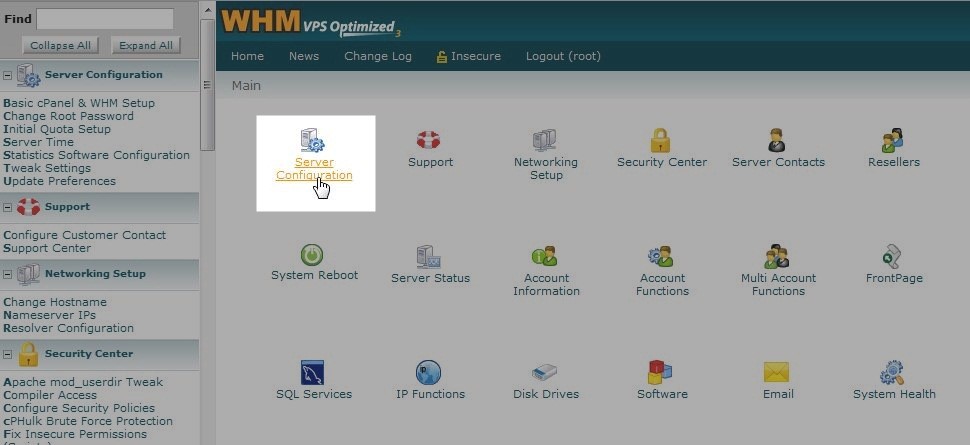Open Apache mod_userdir Tweak link
Image resolution: width=970 pixels, height=445 pixels.
point(84,382)
